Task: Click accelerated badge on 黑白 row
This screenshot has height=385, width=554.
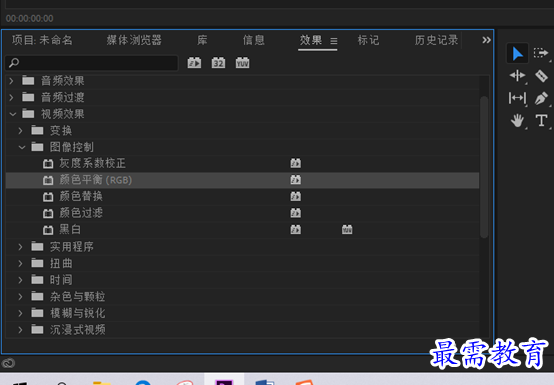Action: (296, 230)
